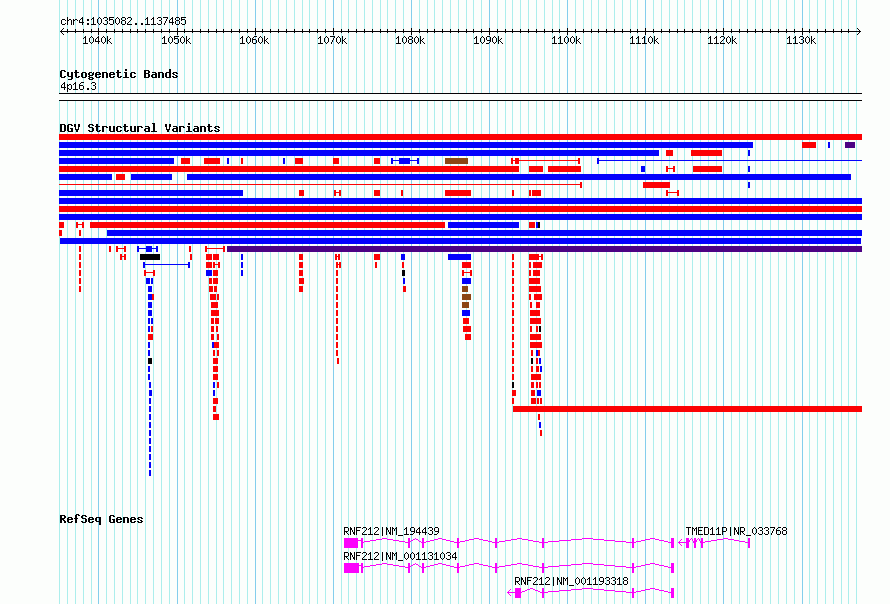This screenshot has height=604, width=890.
Task: Open the RefSeq Genes track title
Action: (101, 519)
